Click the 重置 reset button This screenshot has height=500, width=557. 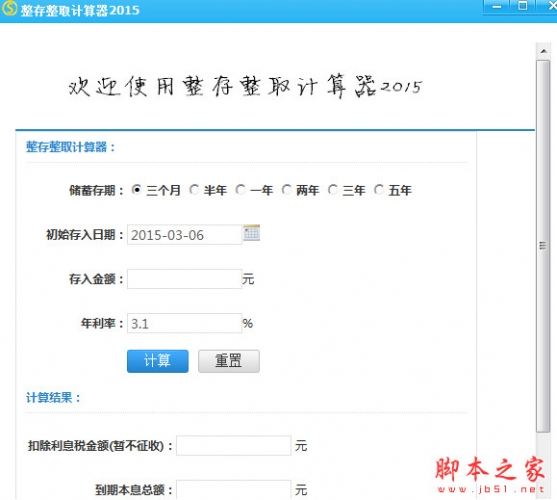click(229, 361)
